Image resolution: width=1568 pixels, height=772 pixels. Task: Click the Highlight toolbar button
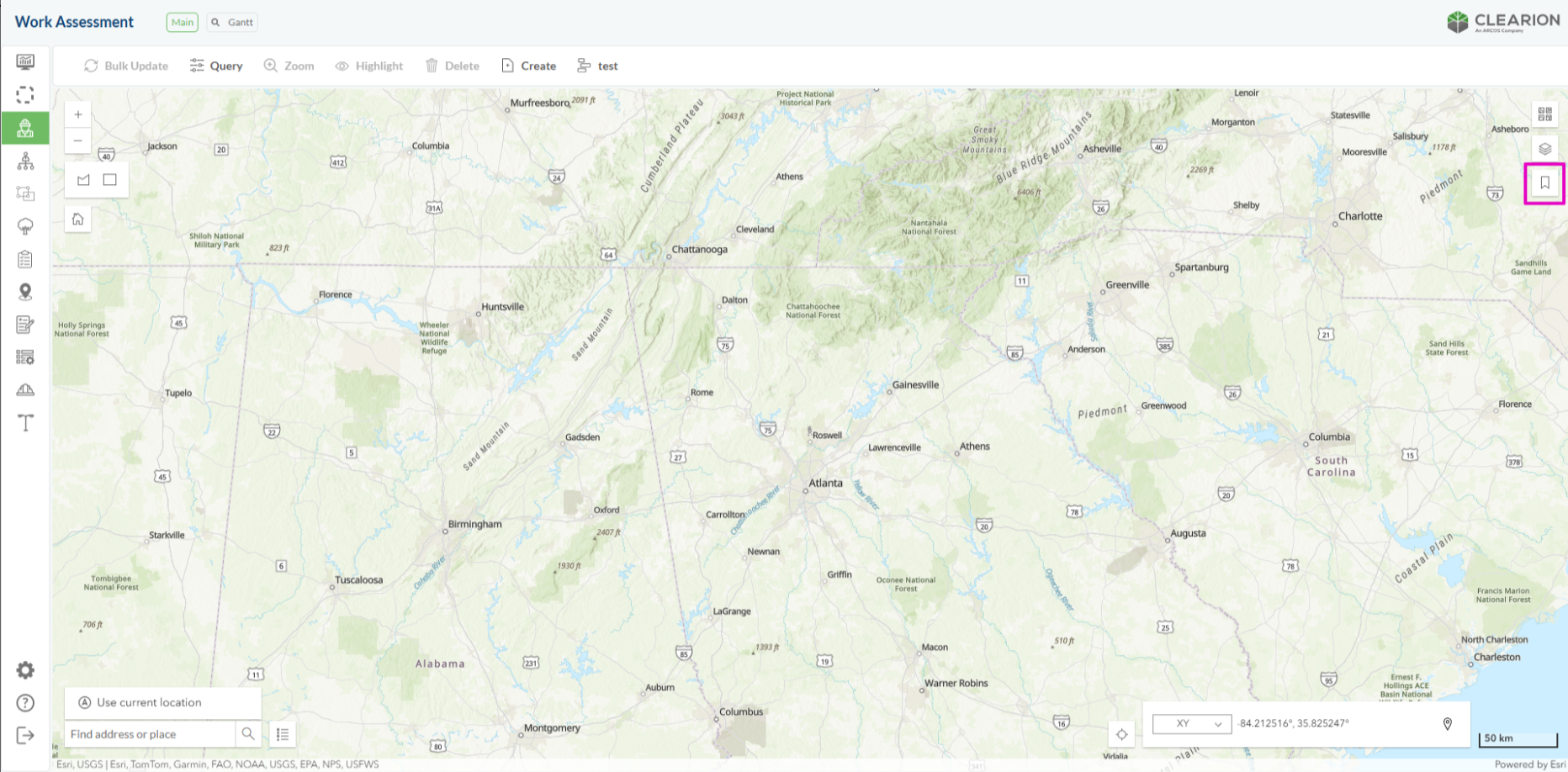point(369,66)
